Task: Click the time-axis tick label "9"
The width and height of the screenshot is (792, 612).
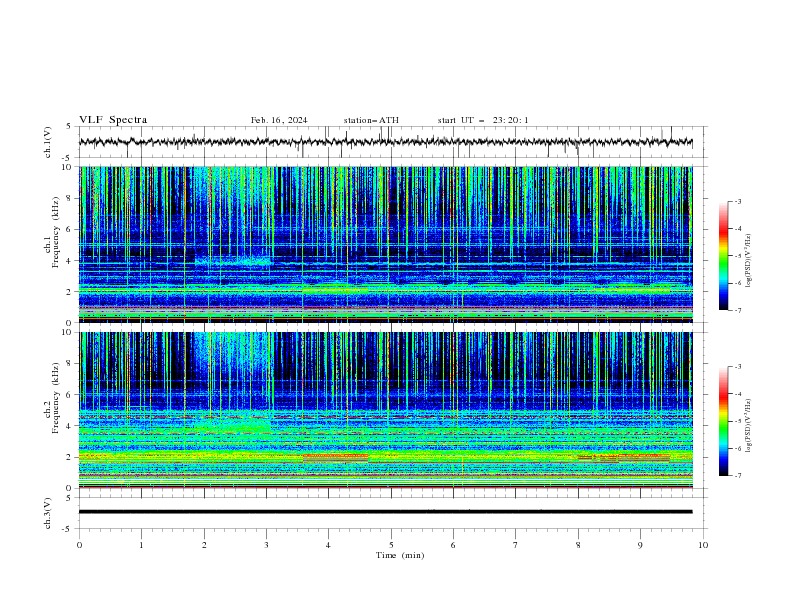Action: (640, 545)
